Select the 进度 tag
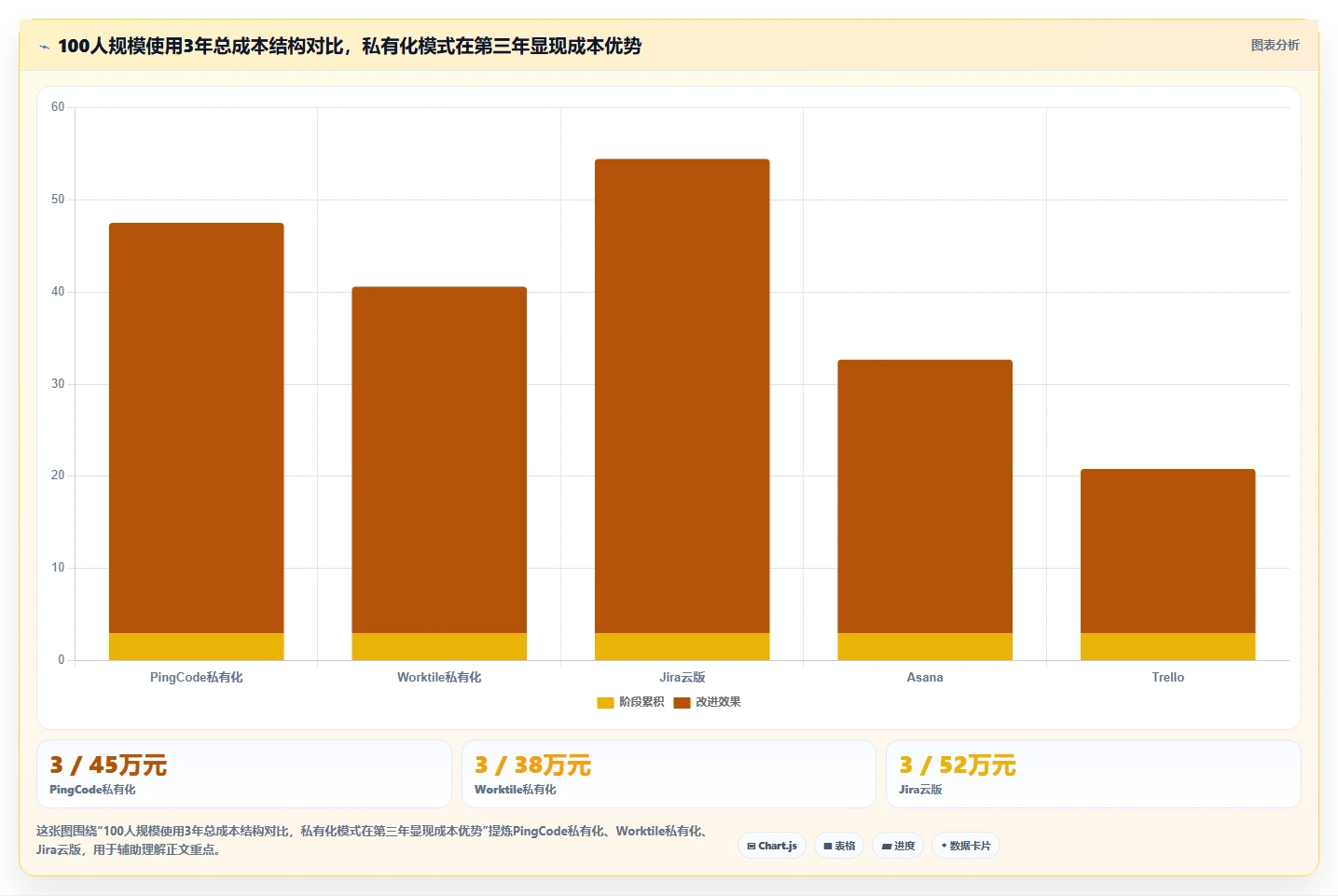This screenshot has width=1338, height=896. [x=898, y=846]
